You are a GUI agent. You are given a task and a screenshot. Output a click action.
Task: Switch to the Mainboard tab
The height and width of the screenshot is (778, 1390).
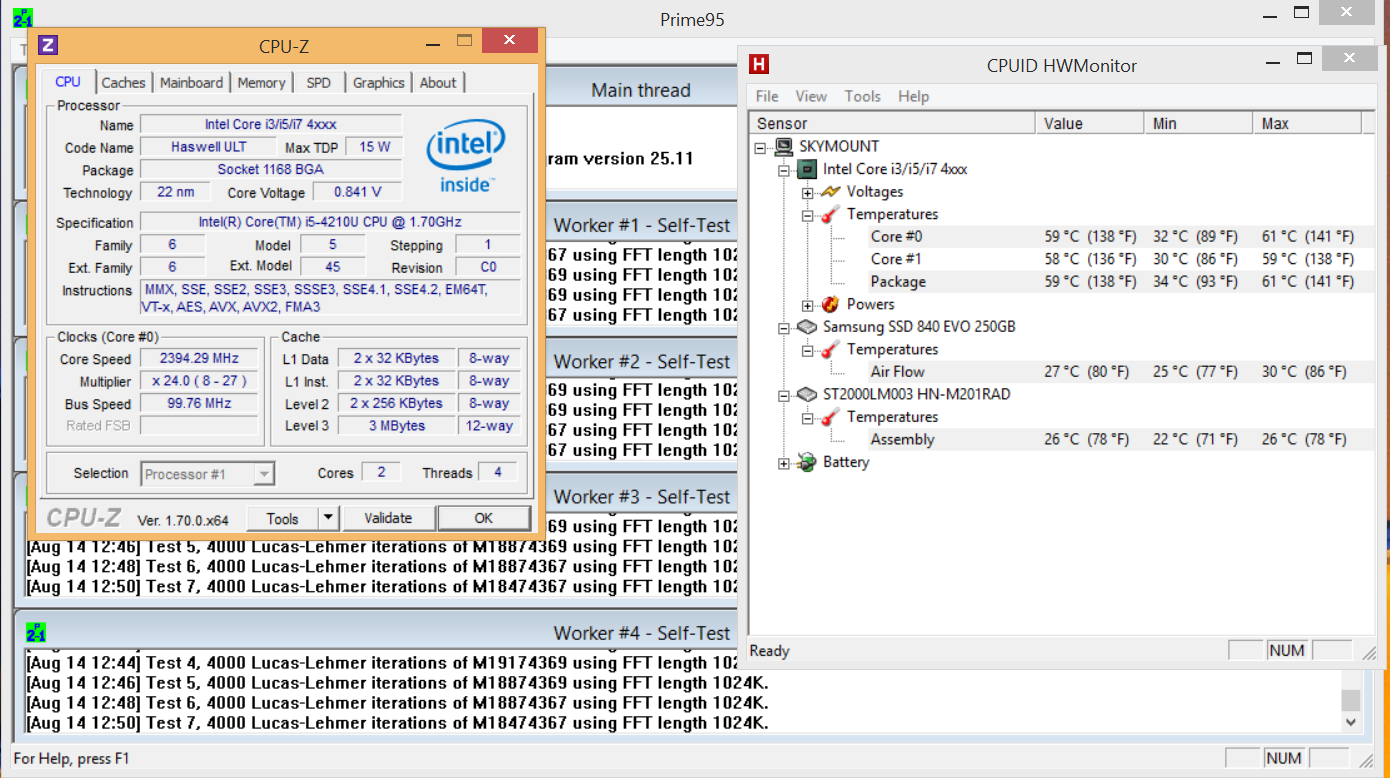click(191, 83)
